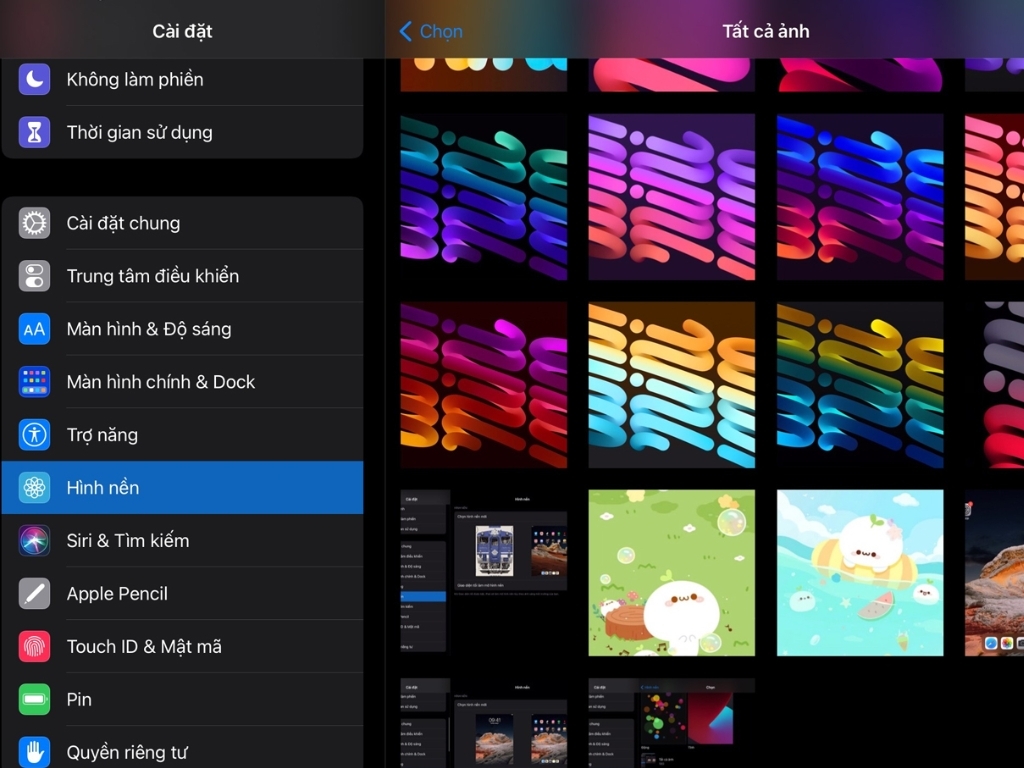
Task: Tap the Cài đặt sidebar title
Action: point(182,31)
